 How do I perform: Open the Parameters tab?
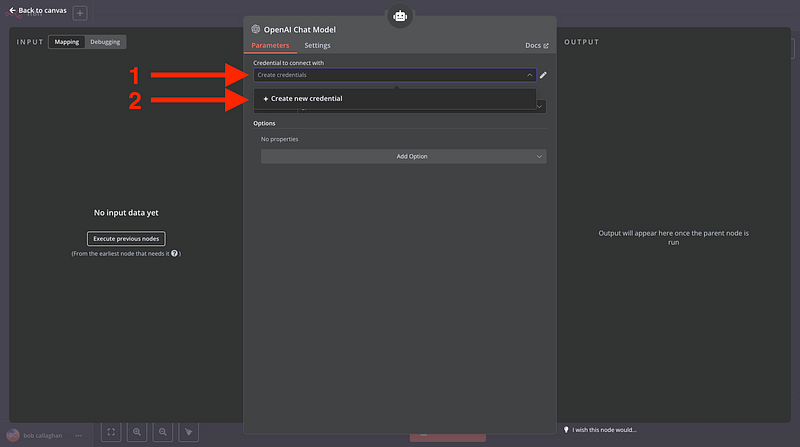click(270, 46)
